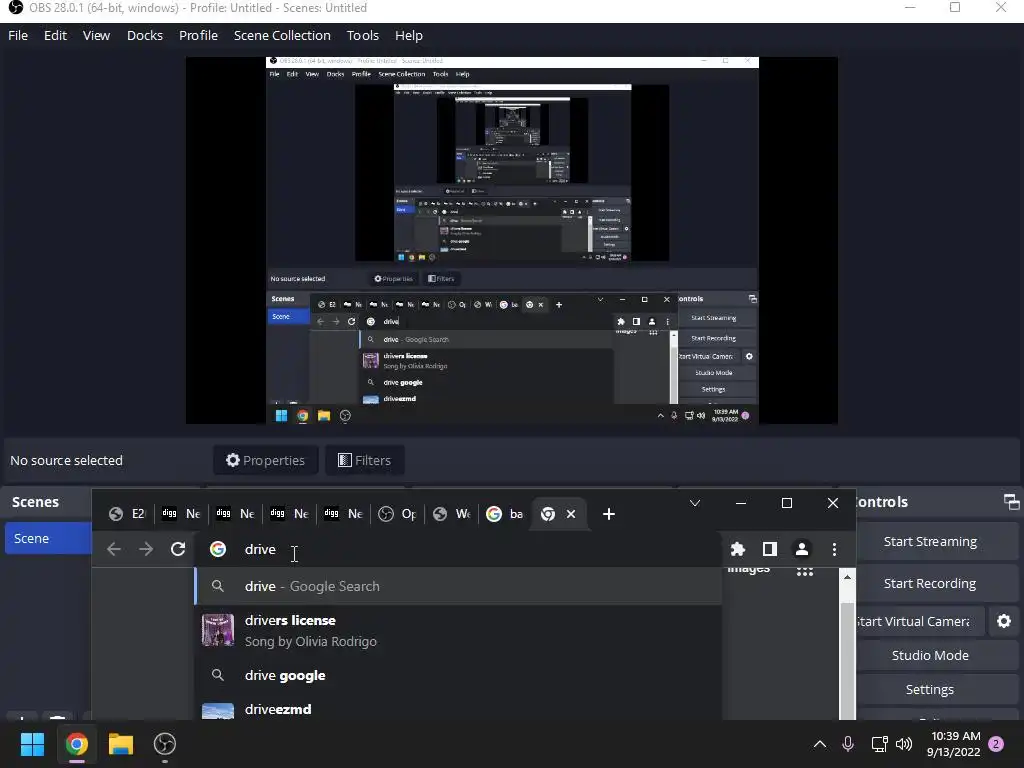Viewport: 1024px width, 768px height.
Task: Click Start Streaming
Action: (930, 541)
